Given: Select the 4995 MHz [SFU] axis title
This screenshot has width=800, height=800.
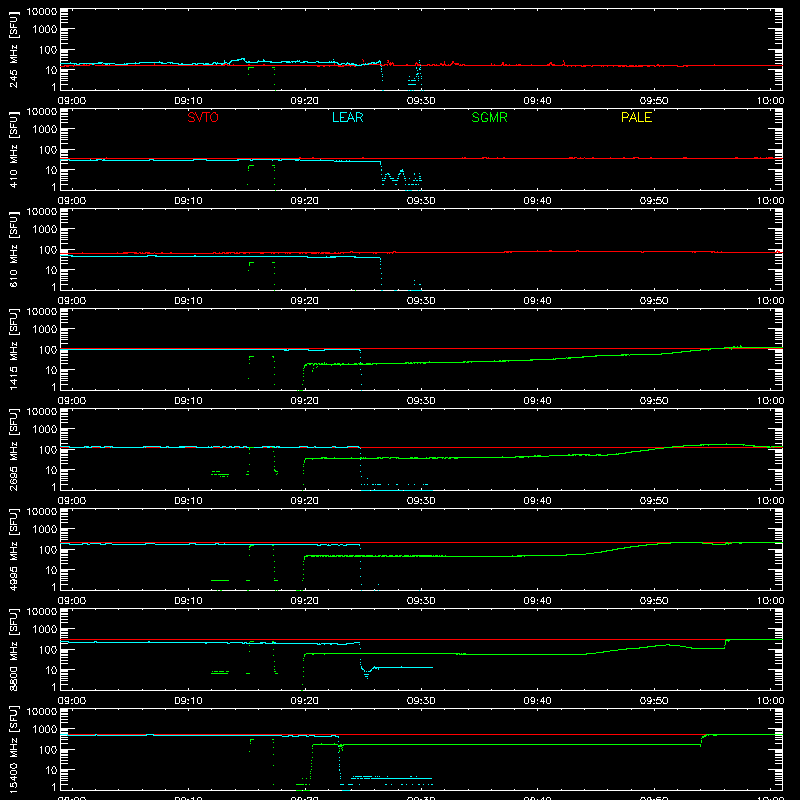Looking at the screenshot, I should 13,549.
